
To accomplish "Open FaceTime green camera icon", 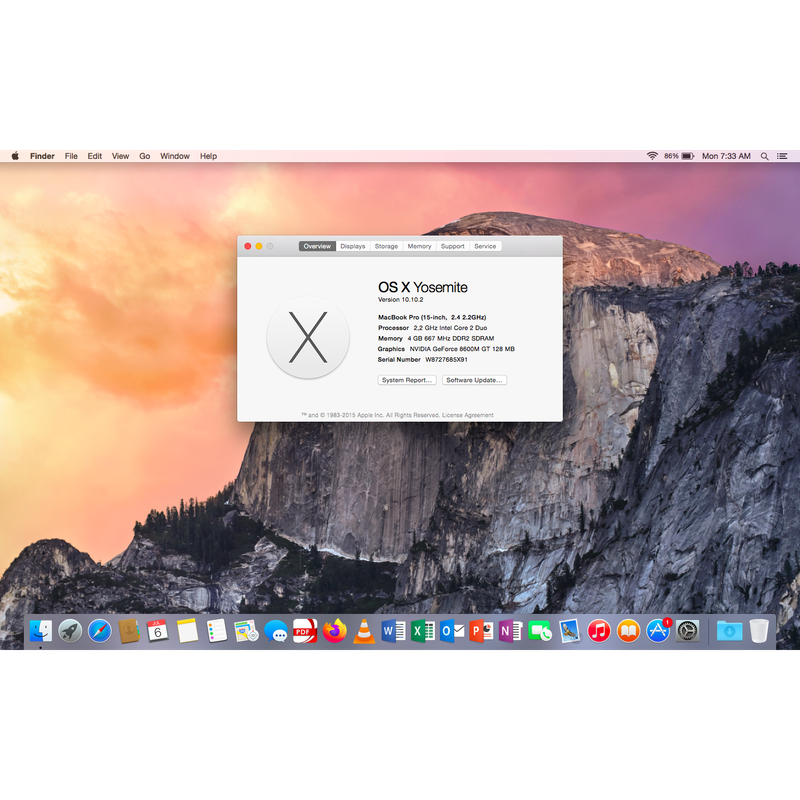I will pyautogui.click(x=540, y=631).
